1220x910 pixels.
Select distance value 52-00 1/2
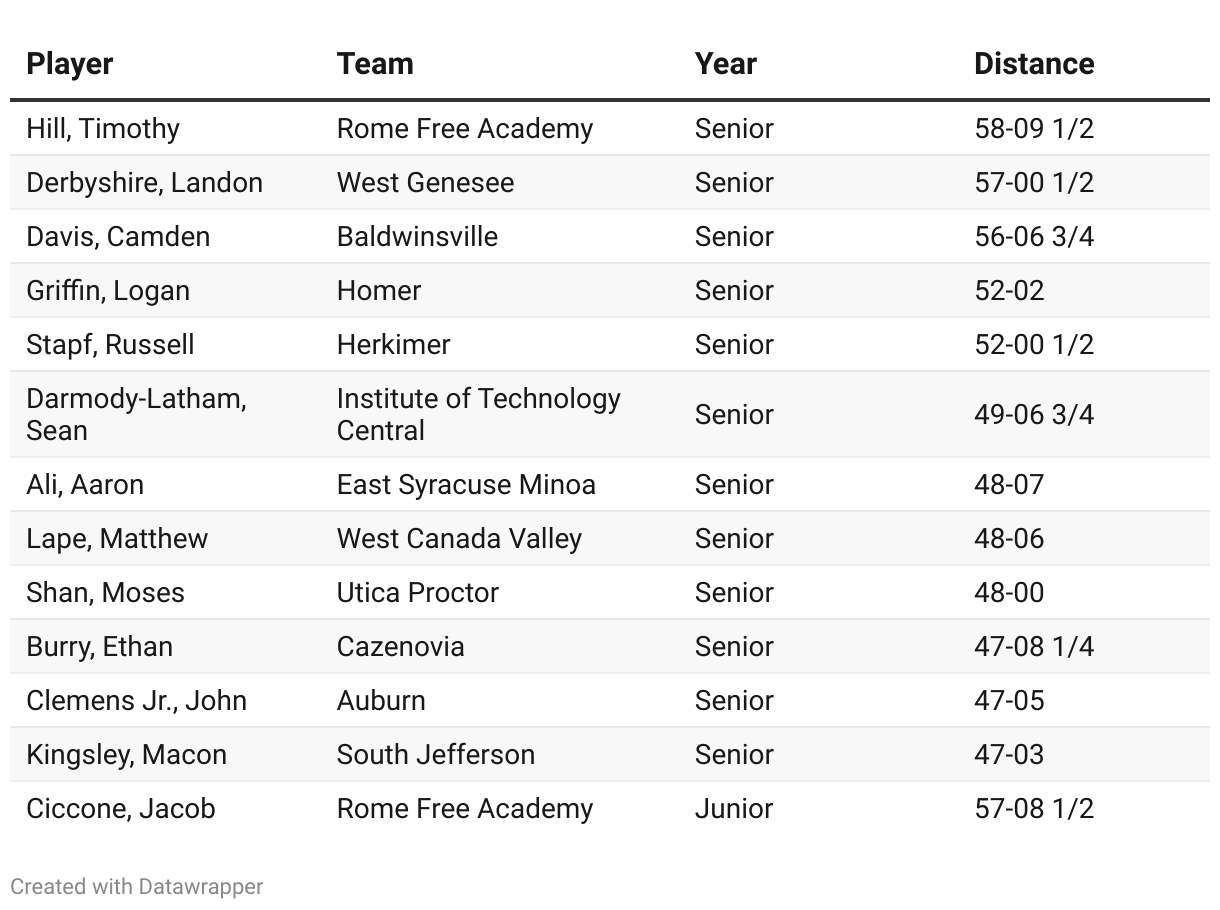coord(1033,345)
